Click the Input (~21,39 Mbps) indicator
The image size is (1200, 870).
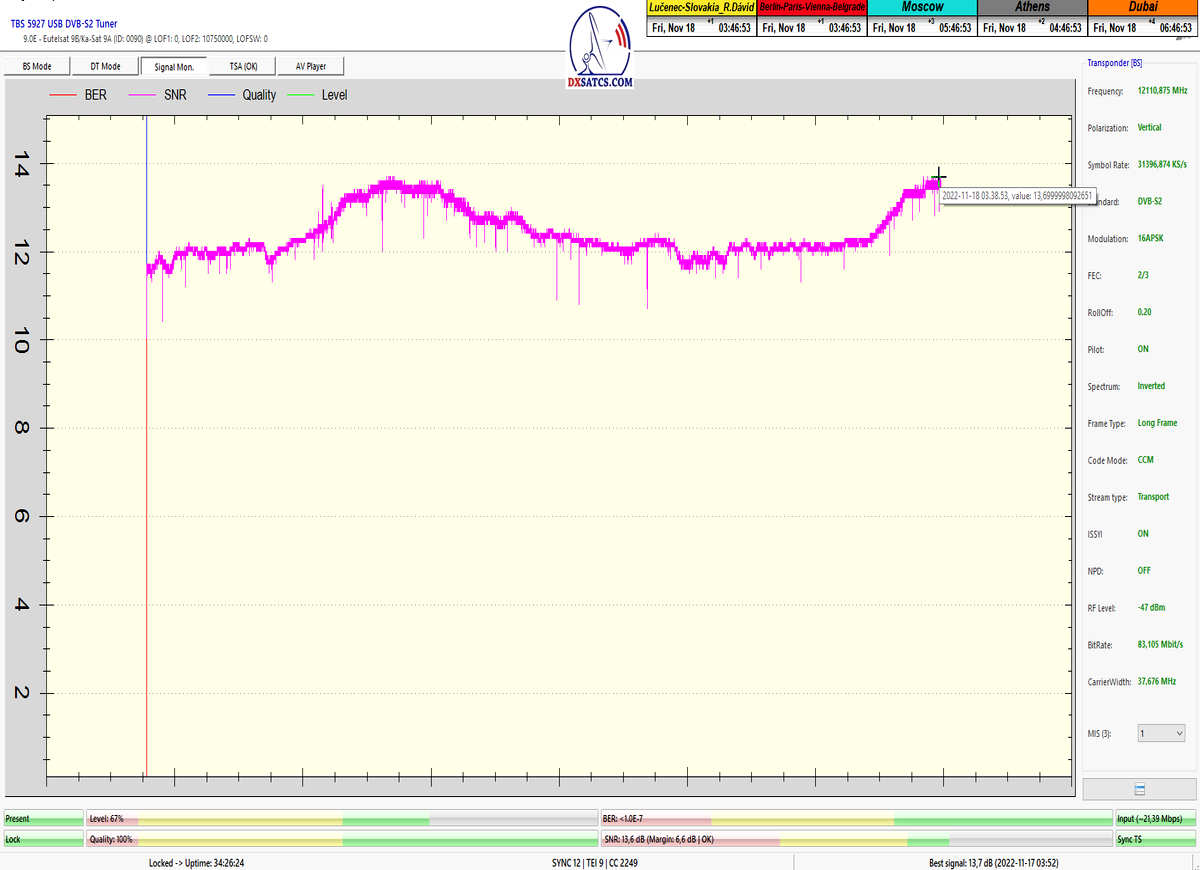click(x=1155, y=819)
